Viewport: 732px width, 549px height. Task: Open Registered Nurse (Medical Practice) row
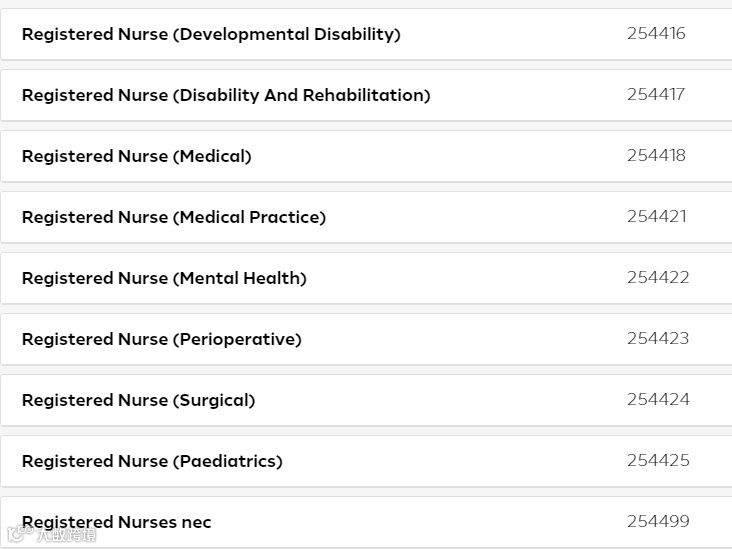pyautogui.click(x=174, y=218)
